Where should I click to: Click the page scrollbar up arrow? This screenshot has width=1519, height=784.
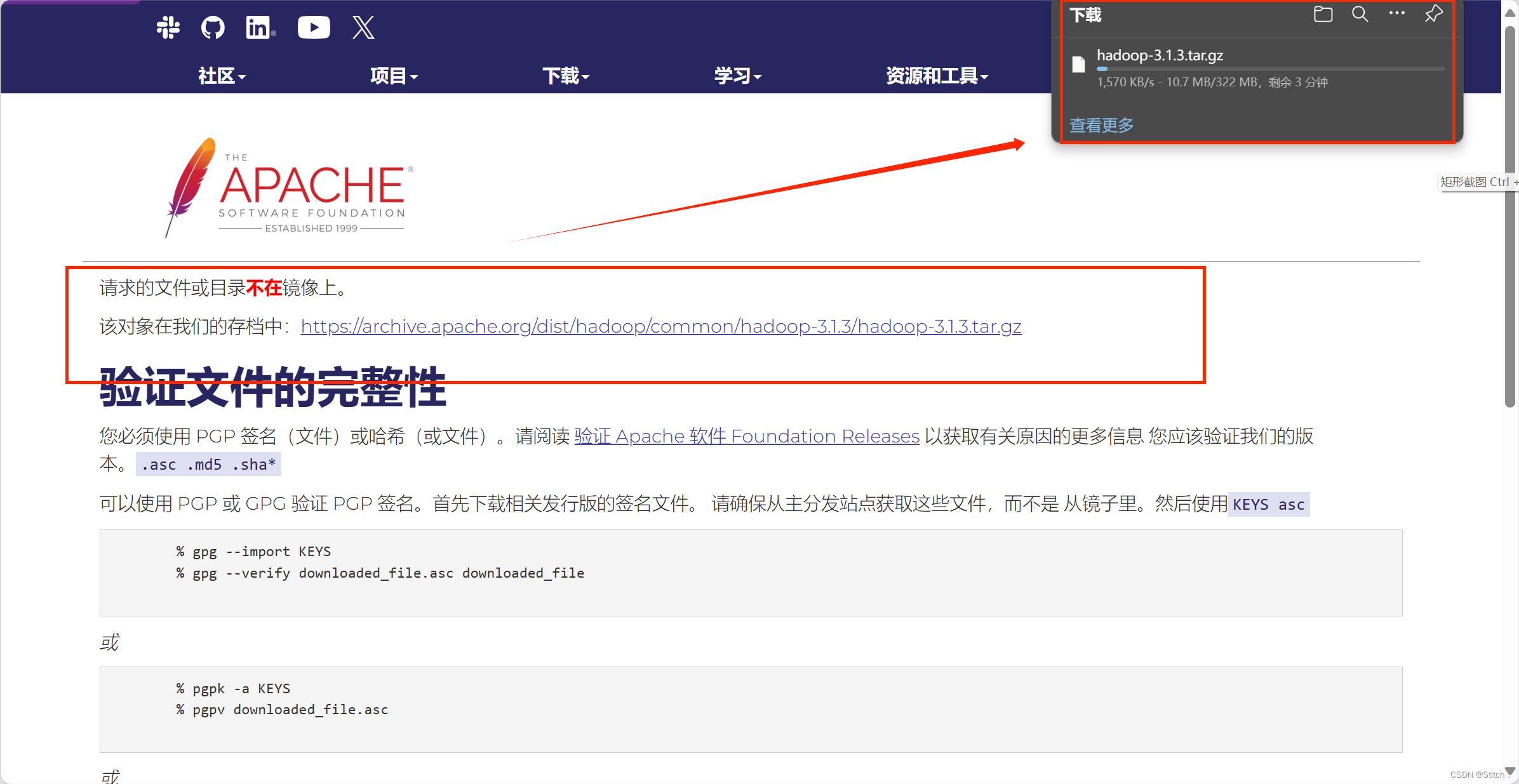pyautogui.click(x=1510, y=13)
